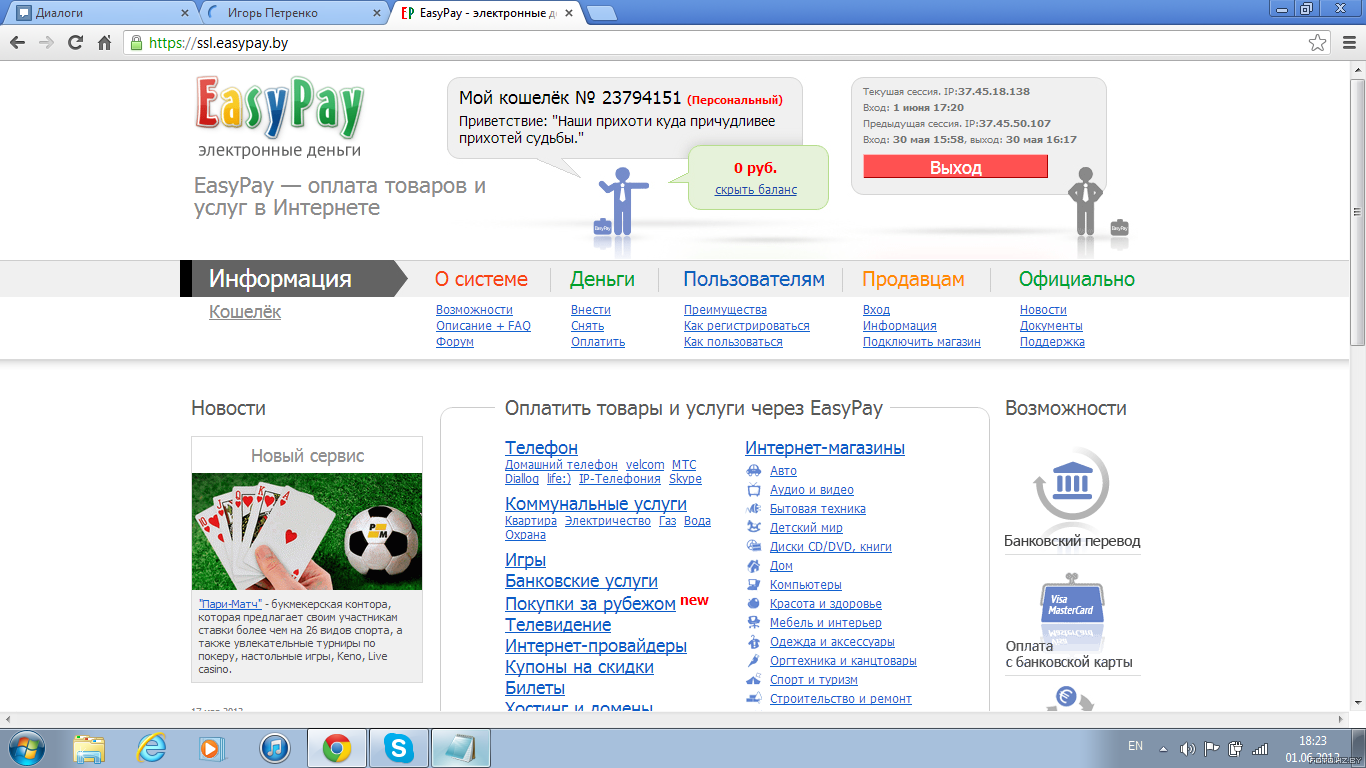The image size is (1366, 768).
Task: Launch Internet Explorer from the taskbar
Action: [x=152, y=748]
